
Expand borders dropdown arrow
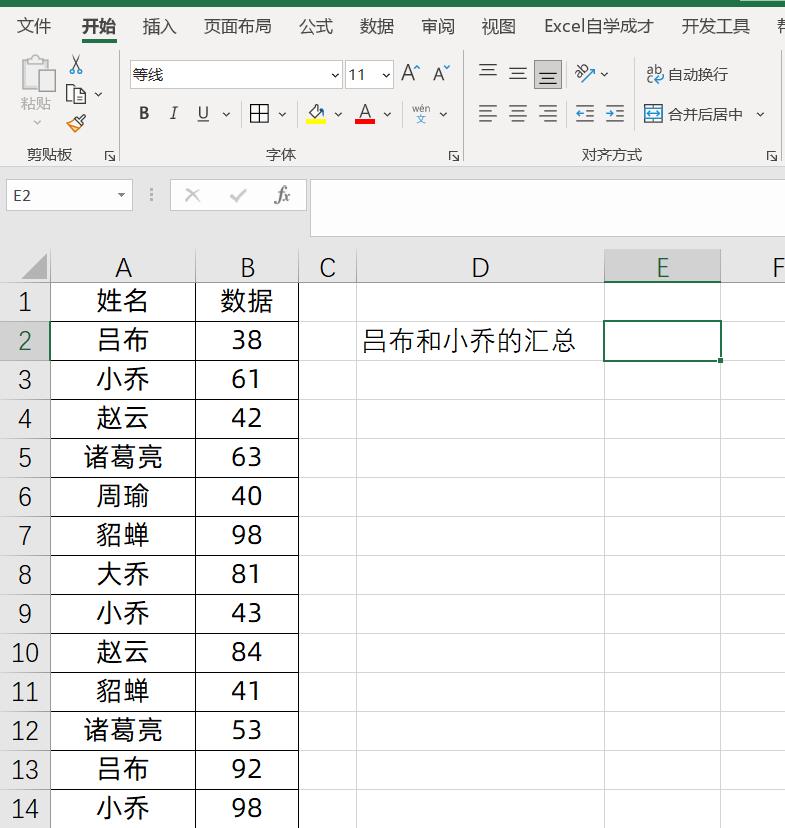point(282,114)
